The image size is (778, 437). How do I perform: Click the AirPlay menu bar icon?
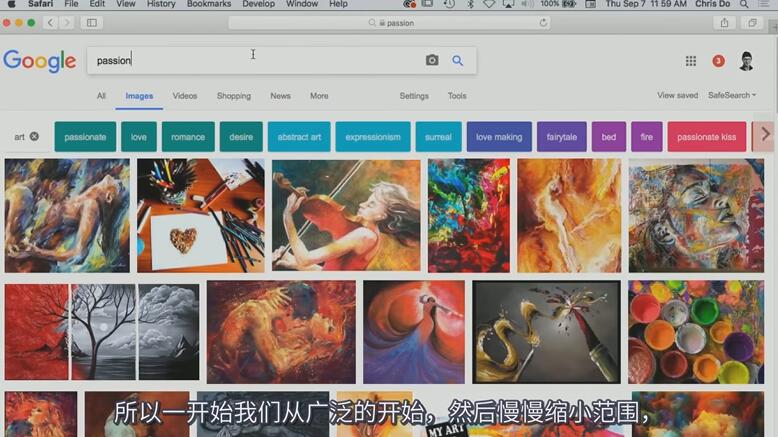coord(508,4)
